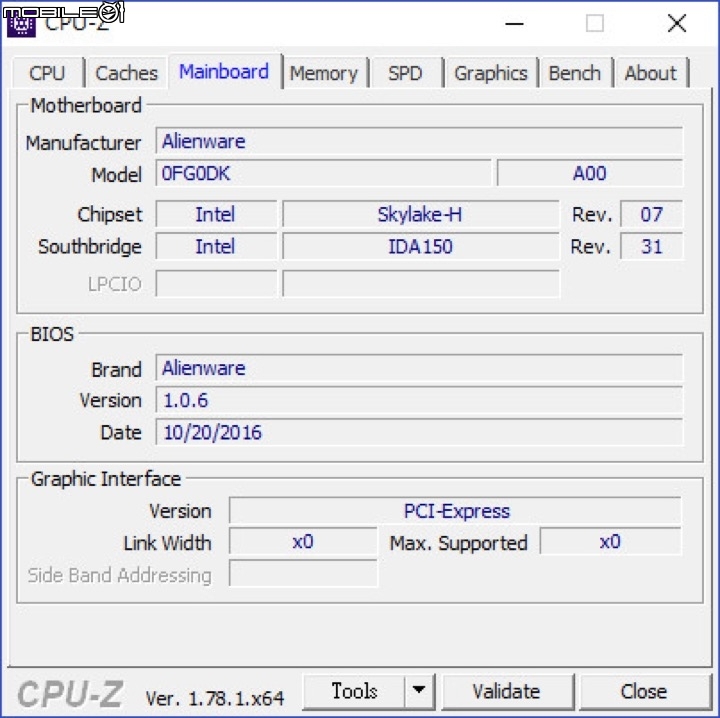Image resolution: width=720 pixels, height=718 pixels.
Task: Click the Southbridge vendor Intel field
Action: pyautogui.click(x=216, y=246)
